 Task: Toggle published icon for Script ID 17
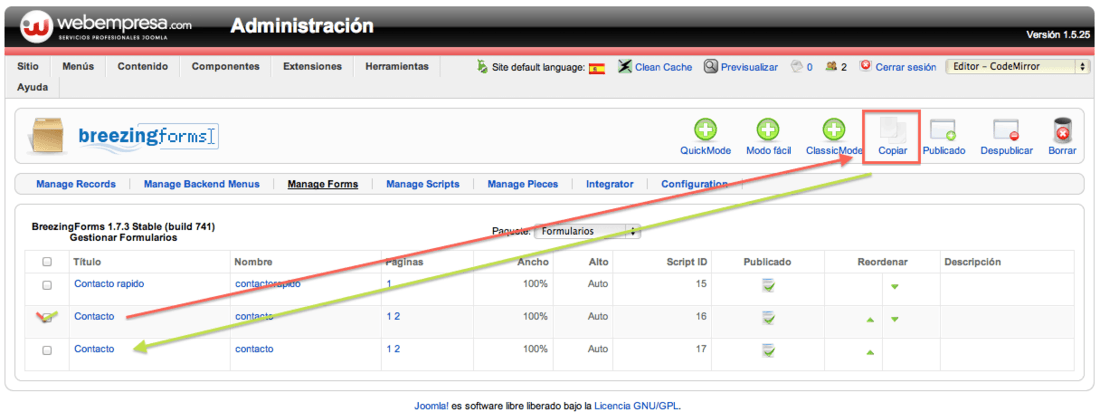[768, 349]
